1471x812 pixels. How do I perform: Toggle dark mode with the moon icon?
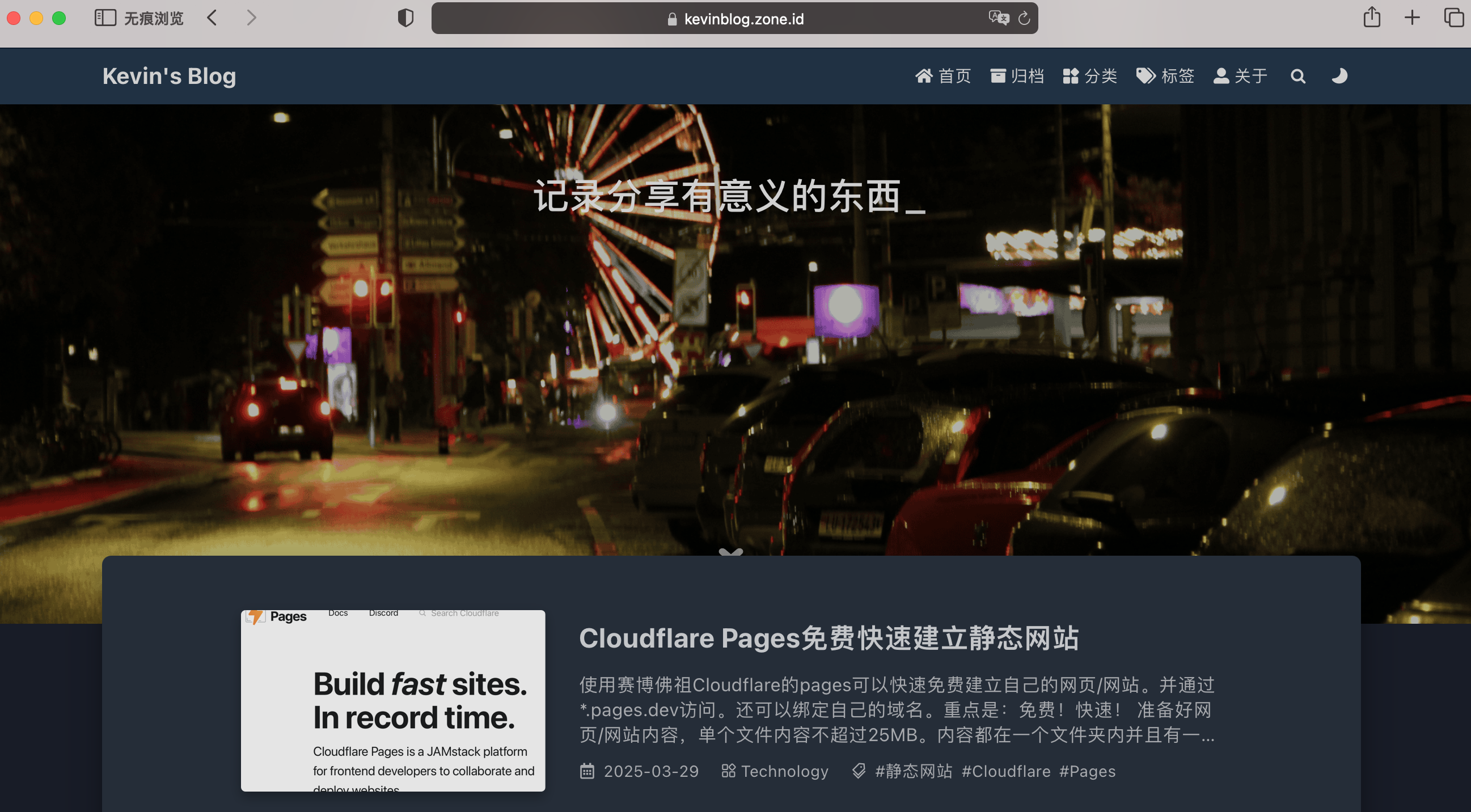(1339, 76)
